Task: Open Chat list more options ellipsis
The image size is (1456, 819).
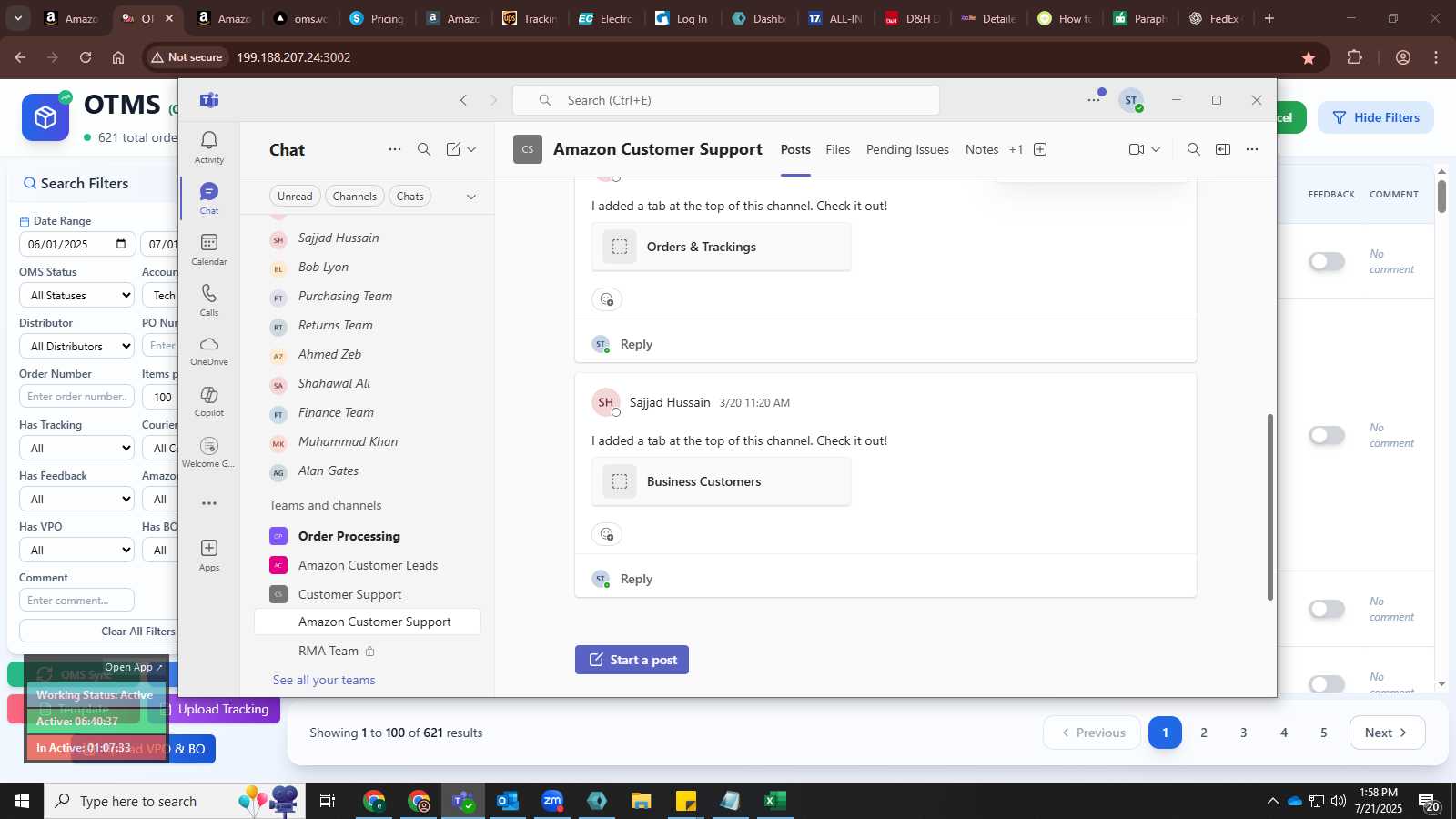Action: pyautogui.click(x=395, y=149)
